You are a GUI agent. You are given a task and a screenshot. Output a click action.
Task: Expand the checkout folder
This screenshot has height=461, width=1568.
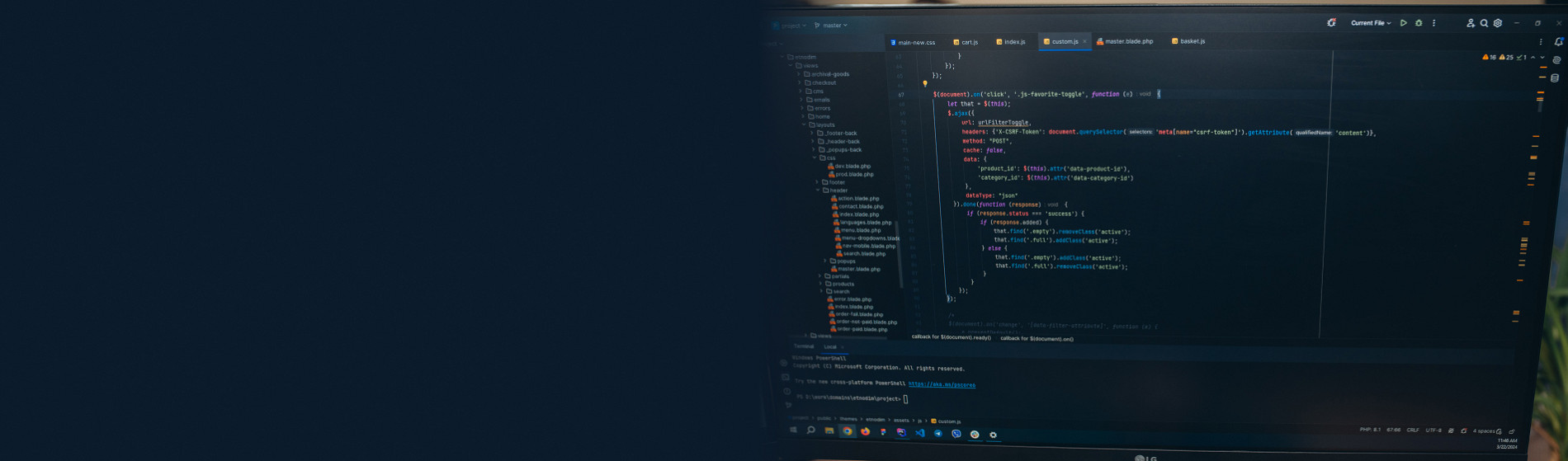pyautogui.click(x=800, y=82)
